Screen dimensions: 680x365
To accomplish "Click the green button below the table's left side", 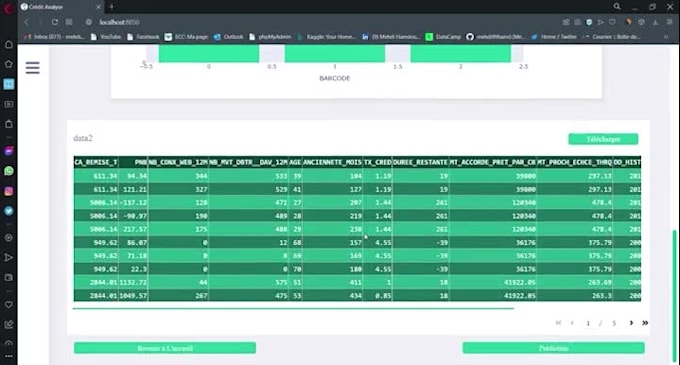I will point(165,348).
